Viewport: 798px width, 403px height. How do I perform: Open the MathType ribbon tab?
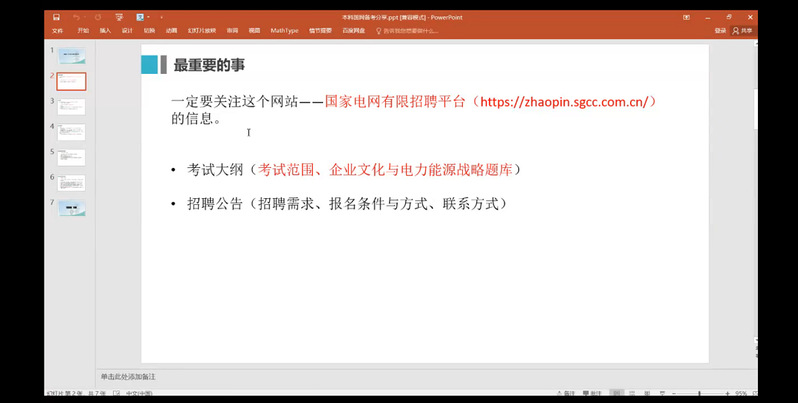point(285,31)
